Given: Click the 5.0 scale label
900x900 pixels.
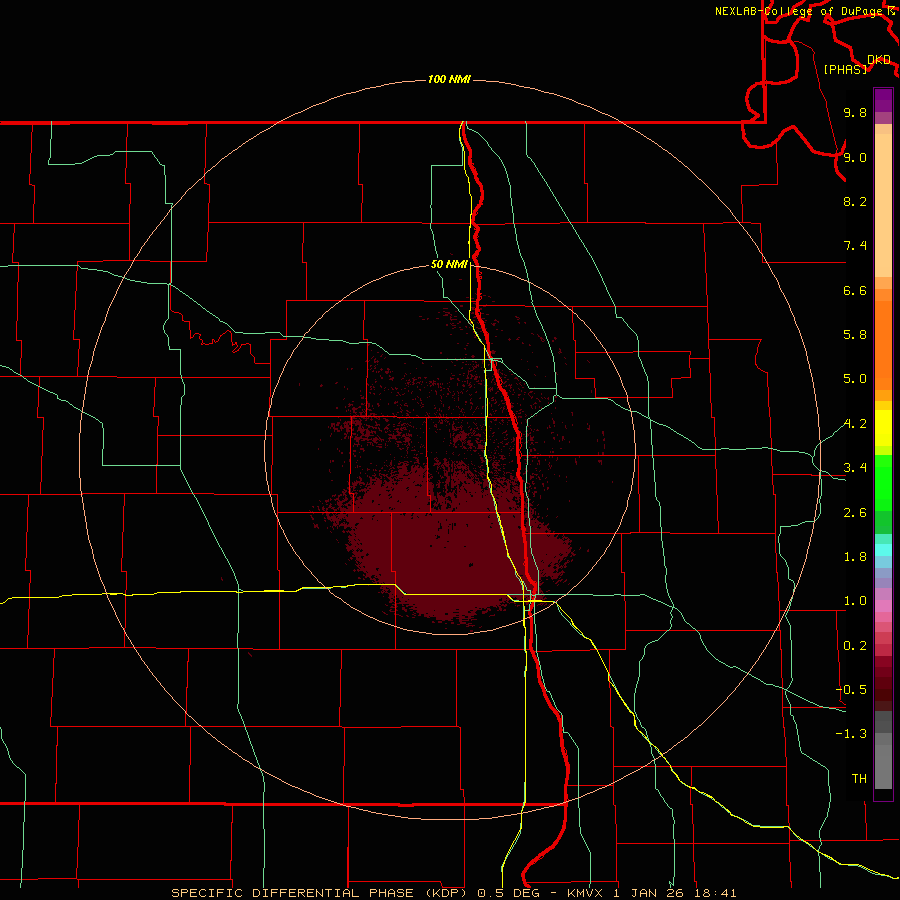Looking at the screenshot, I should coord(855,379).
